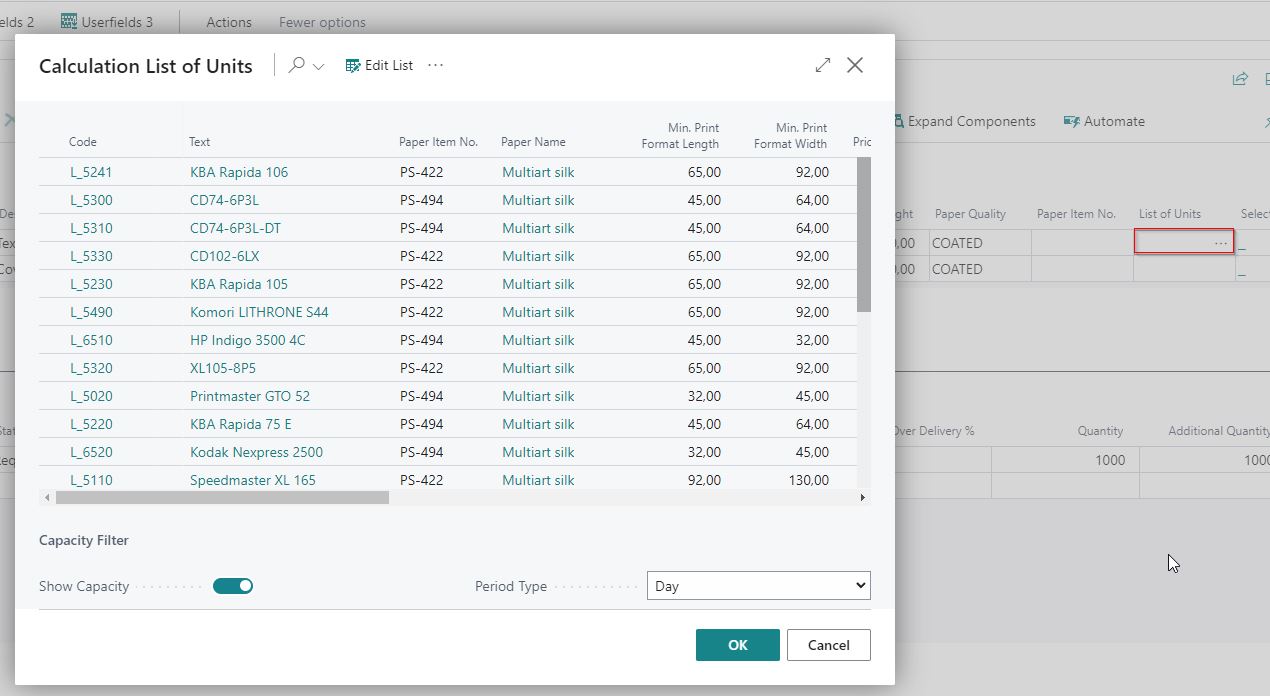Click the List of Units column header
The width and height of the screenshot is (1270, 696).
coord(1170,214)
